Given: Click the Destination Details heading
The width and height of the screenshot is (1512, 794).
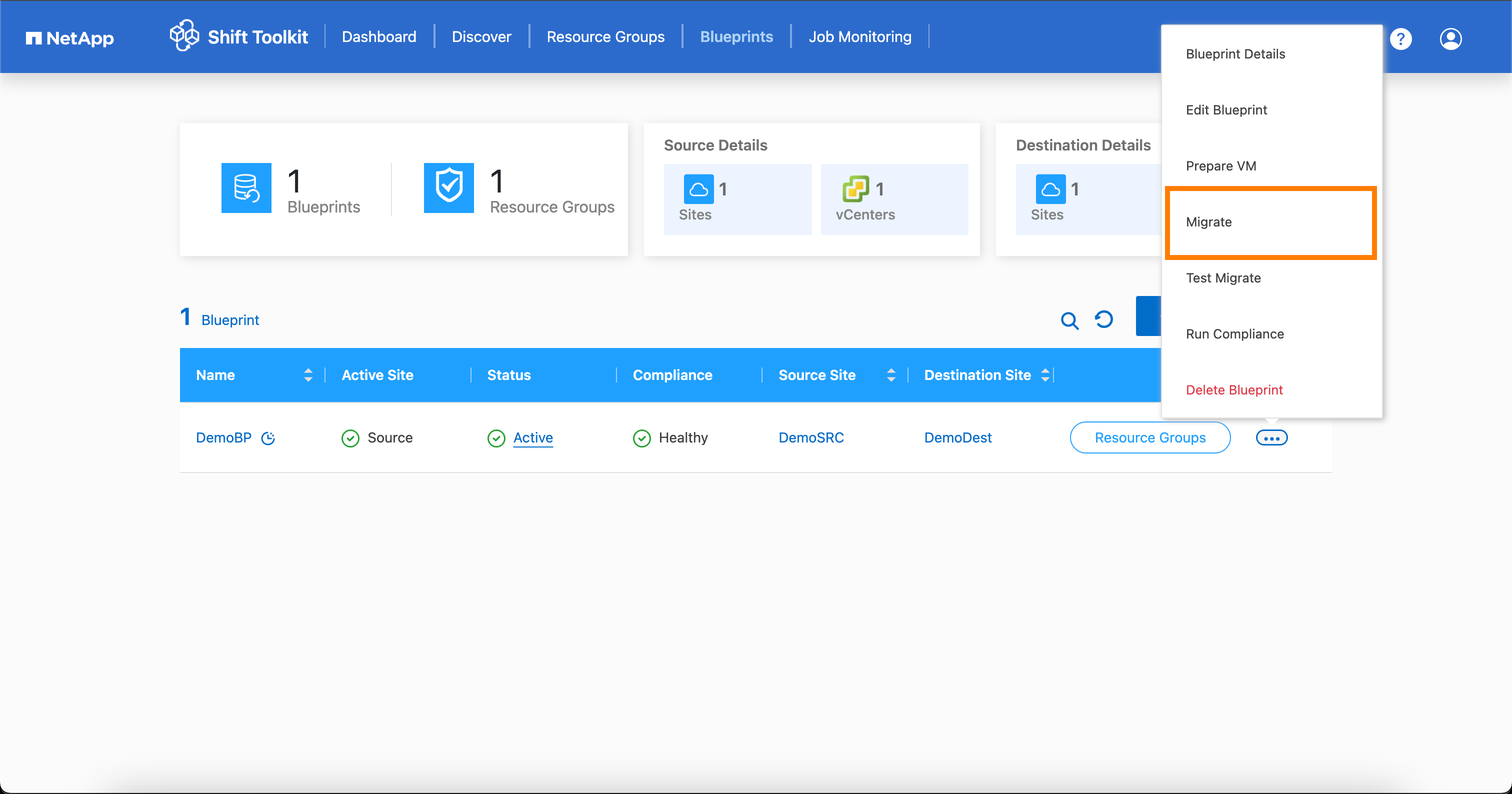Looking at the screenshot, I should tap(1083, 145).
